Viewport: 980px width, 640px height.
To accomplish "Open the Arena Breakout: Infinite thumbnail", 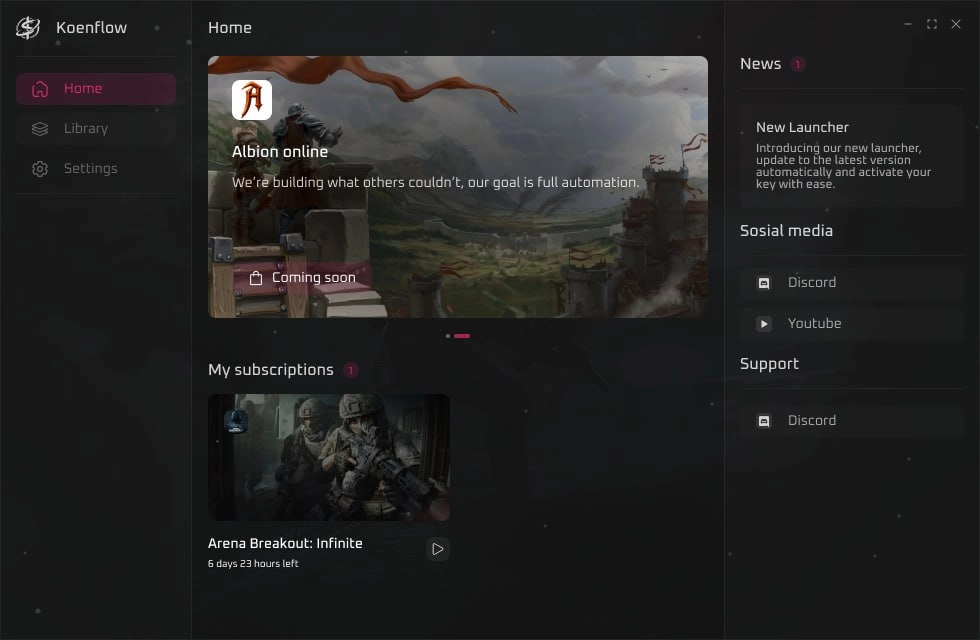I will [x=329, y=458].
